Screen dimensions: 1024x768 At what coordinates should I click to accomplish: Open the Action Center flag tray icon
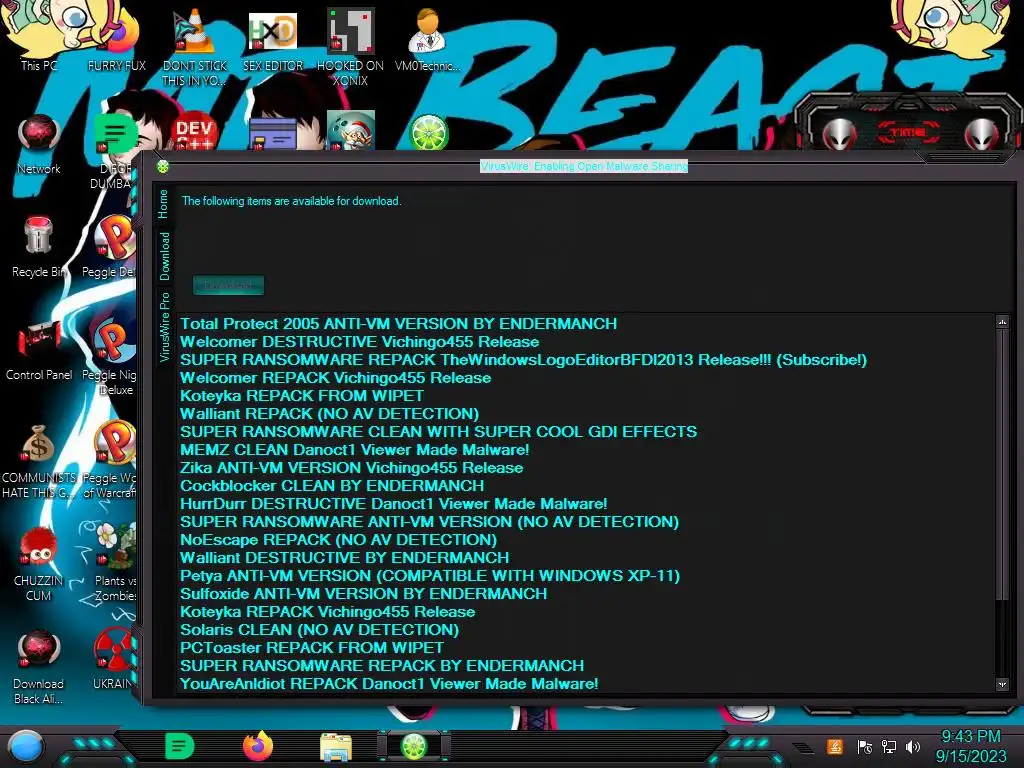pyautogui.click(x=865, y=746)
